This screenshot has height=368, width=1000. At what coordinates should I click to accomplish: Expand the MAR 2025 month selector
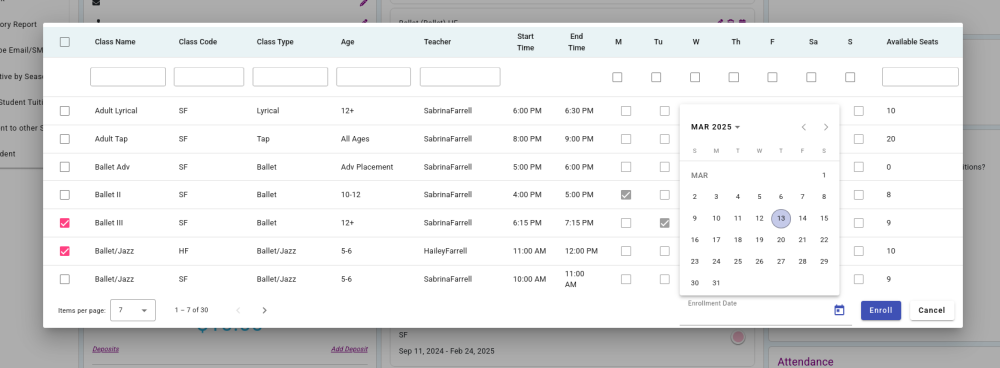coord(716,127)
